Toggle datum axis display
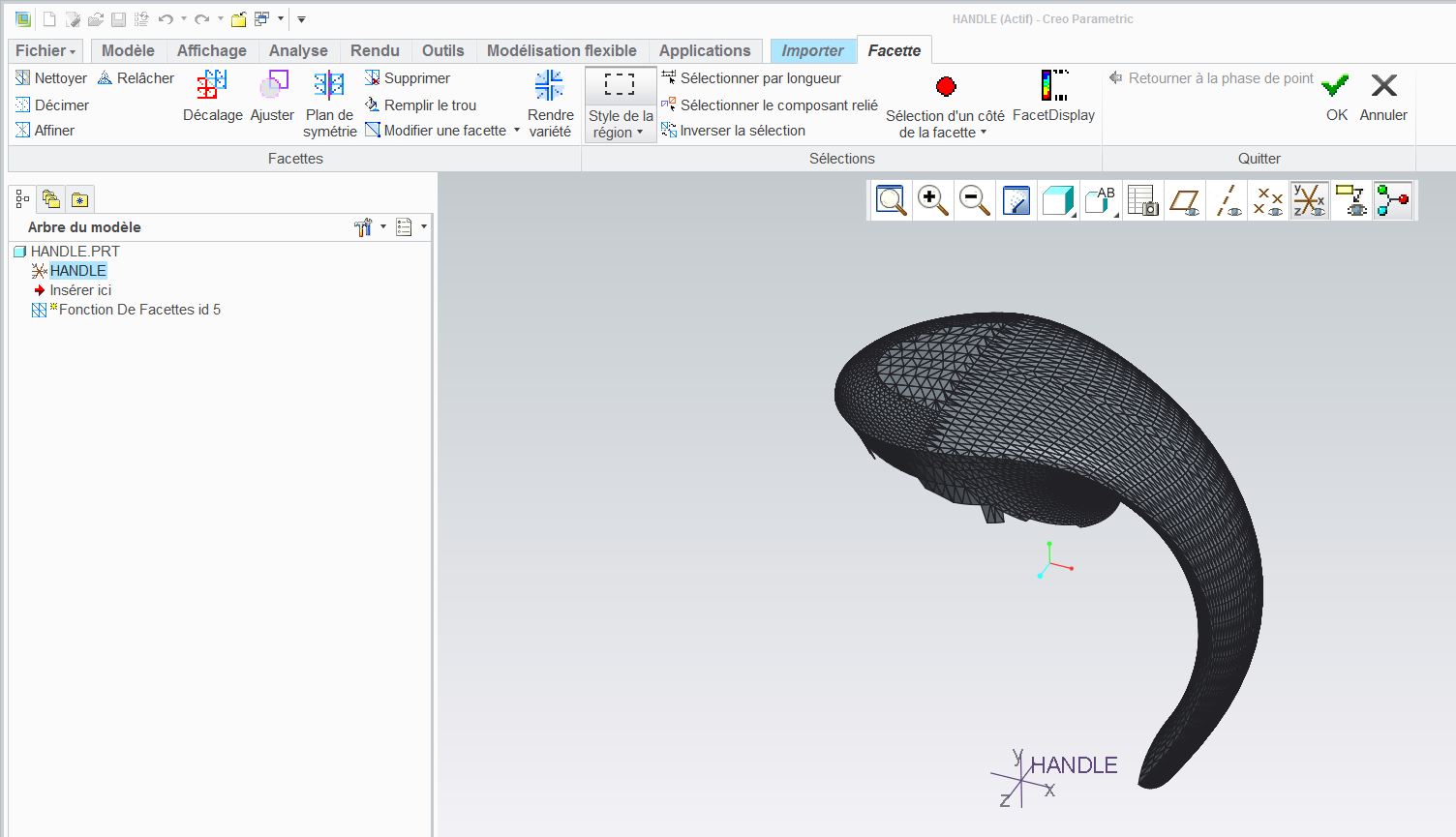Image resolution: width=1456 pixels, height=837 pixels. (1228, 200)
